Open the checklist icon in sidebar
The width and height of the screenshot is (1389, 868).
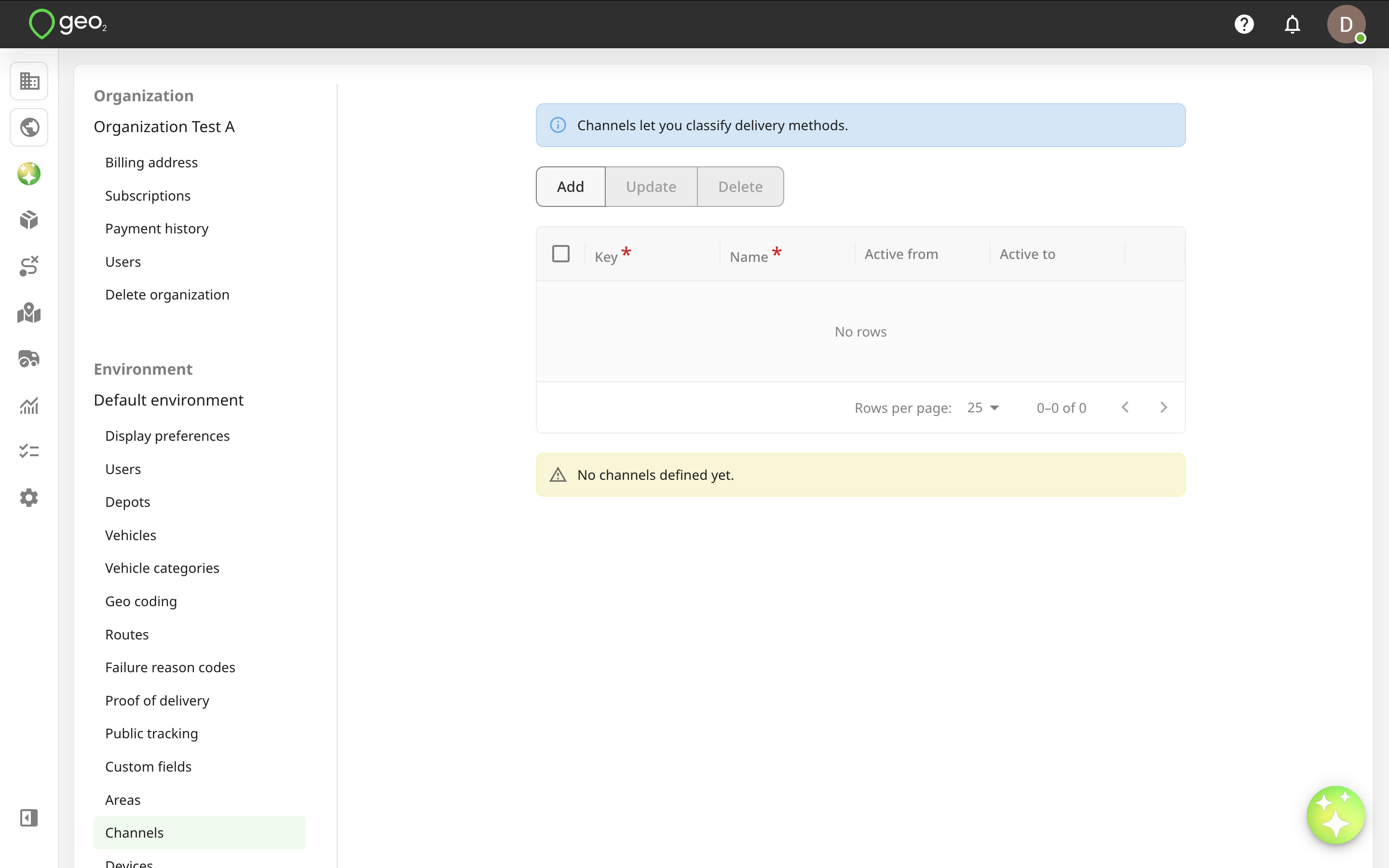pos(29,451)
